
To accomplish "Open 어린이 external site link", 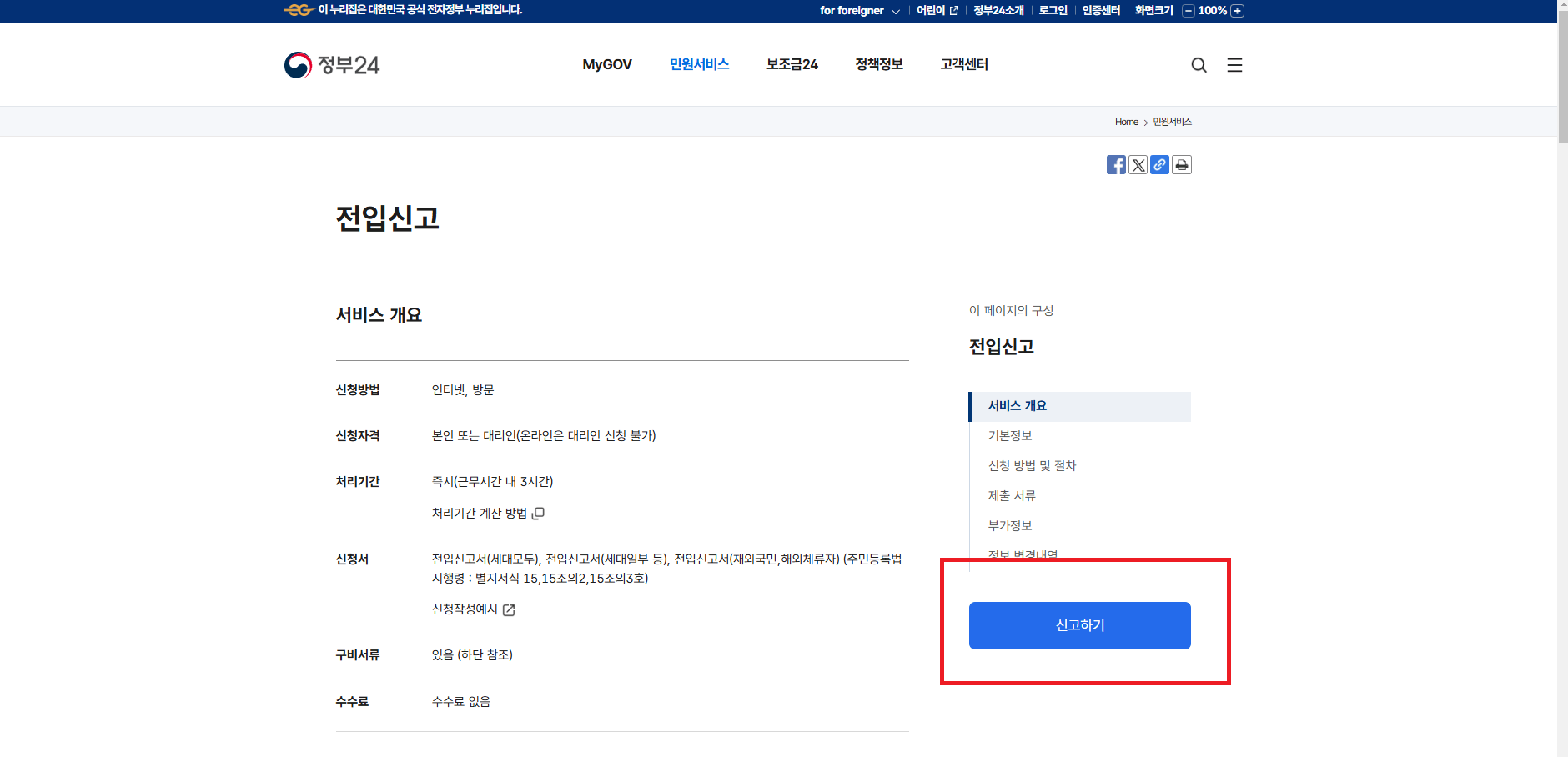I will pos(931,11).
